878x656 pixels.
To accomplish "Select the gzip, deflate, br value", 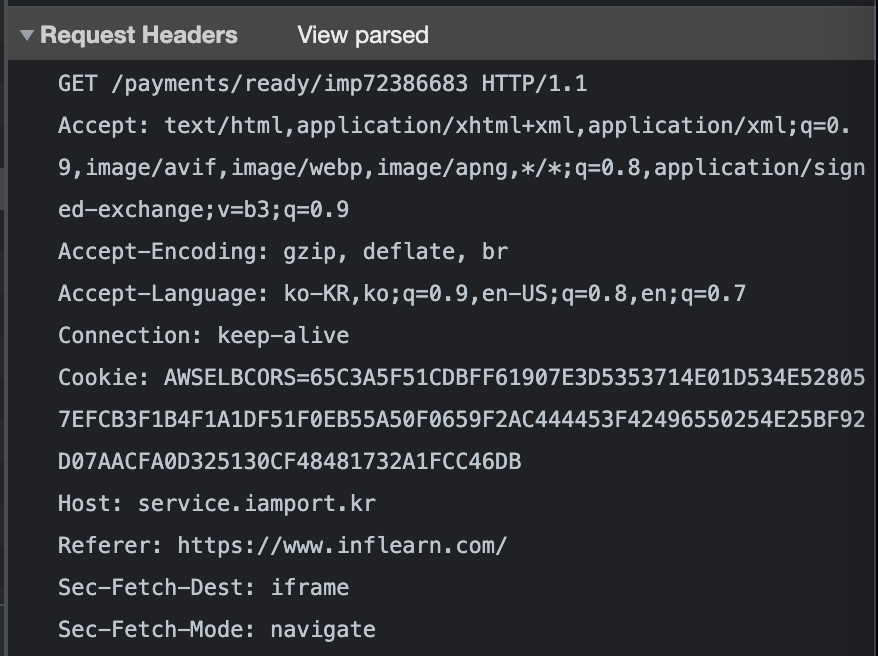I will 396,251.
